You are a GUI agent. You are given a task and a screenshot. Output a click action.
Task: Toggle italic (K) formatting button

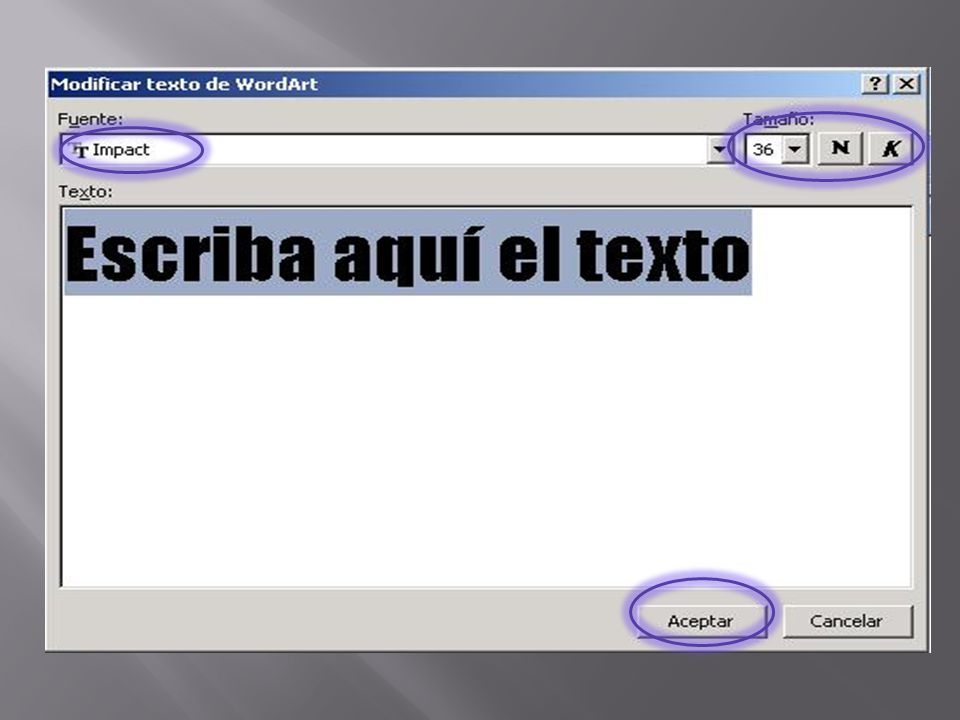pos(890,149)
